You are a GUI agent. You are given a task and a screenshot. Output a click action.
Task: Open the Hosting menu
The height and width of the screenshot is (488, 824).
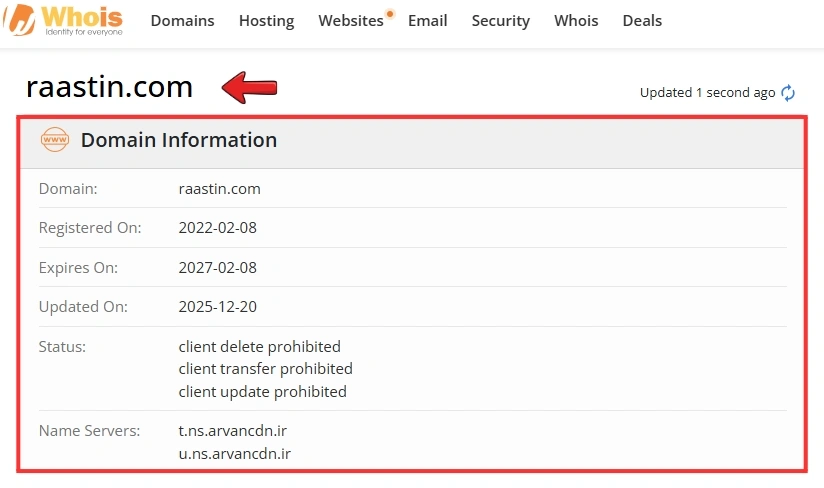tap(266, 20)
